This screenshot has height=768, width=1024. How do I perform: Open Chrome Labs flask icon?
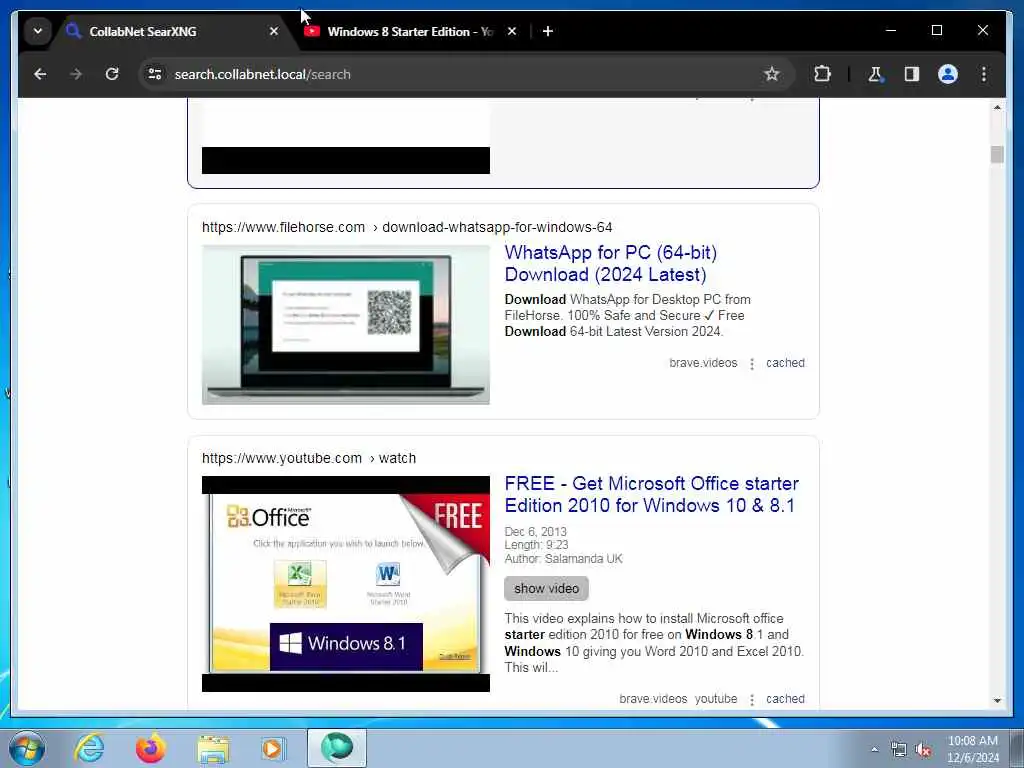point(875,74)
